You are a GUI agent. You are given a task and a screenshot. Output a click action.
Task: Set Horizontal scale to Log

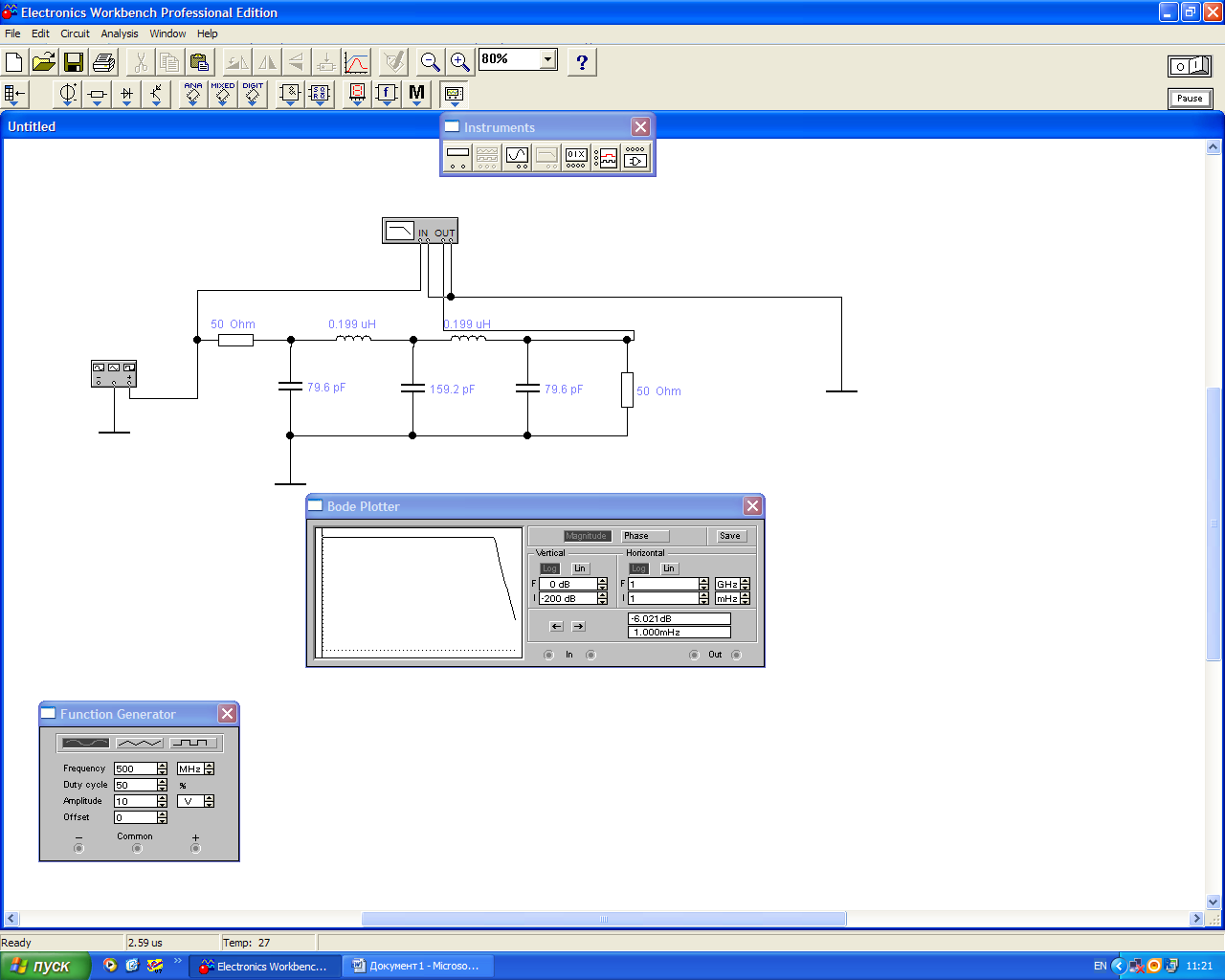pos(638,568)
